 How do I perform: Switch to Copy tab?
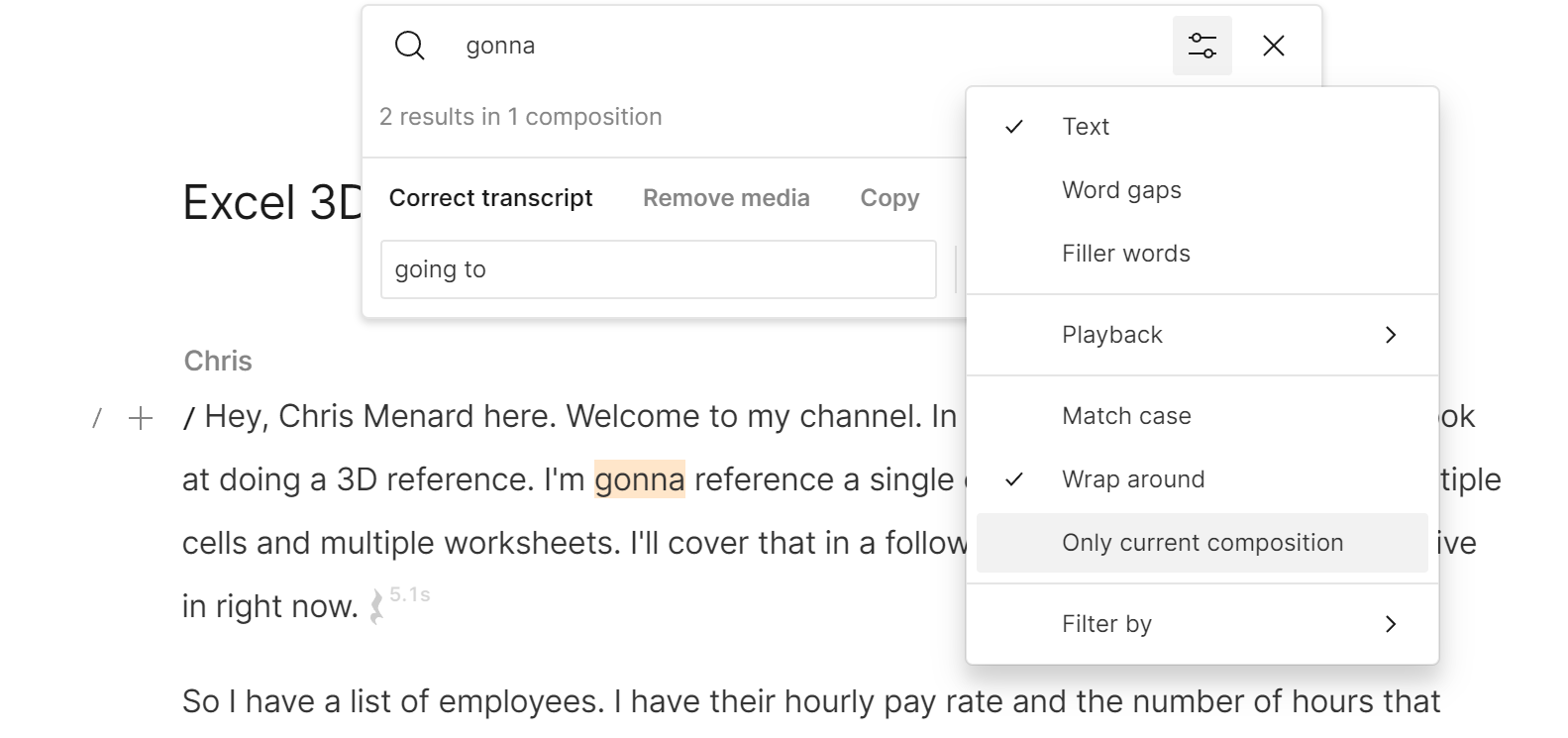889,198
